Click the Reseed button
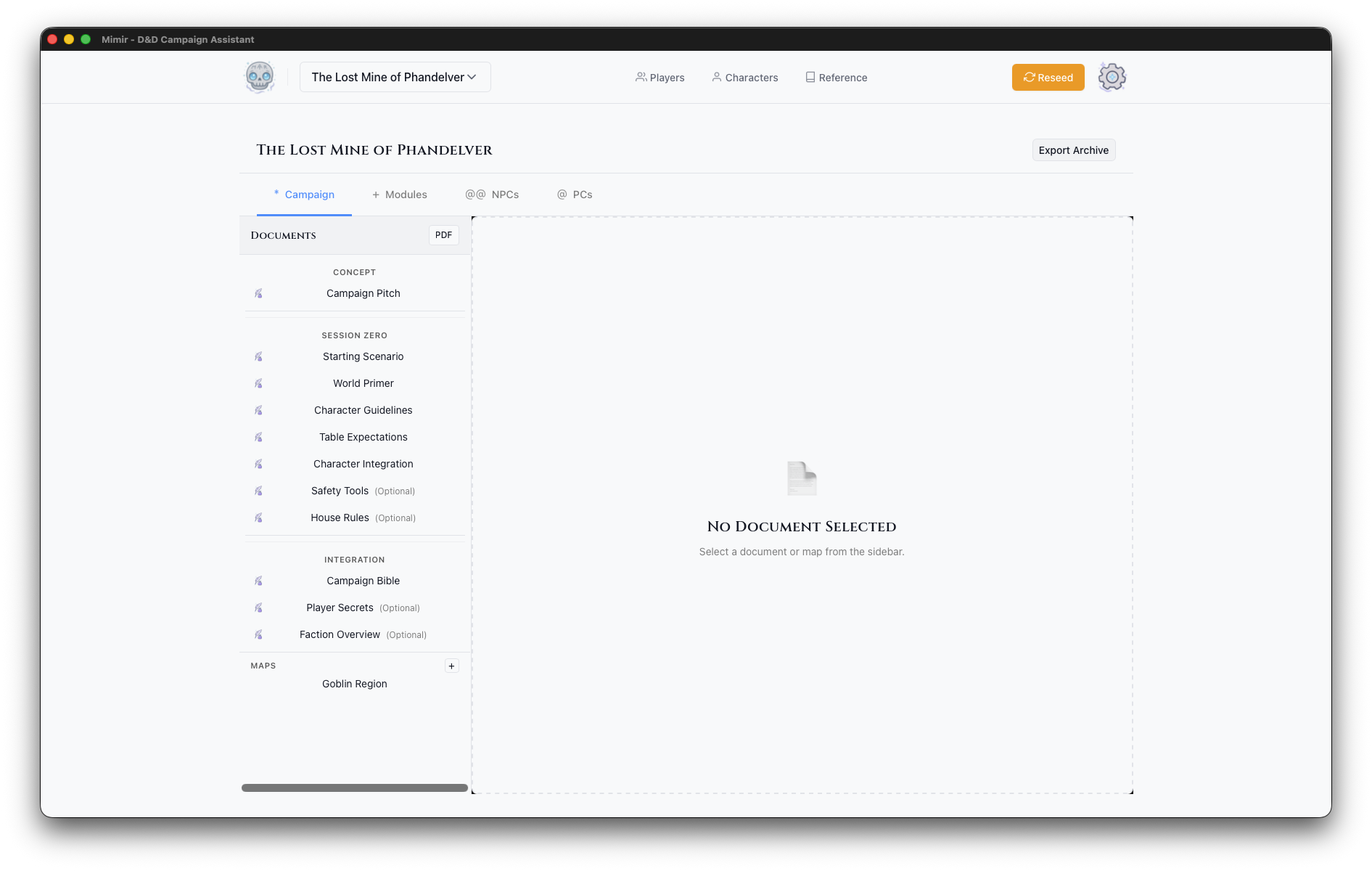Image resolution: width=1372 pixels, height=871 pixels. pos(1048,77)
